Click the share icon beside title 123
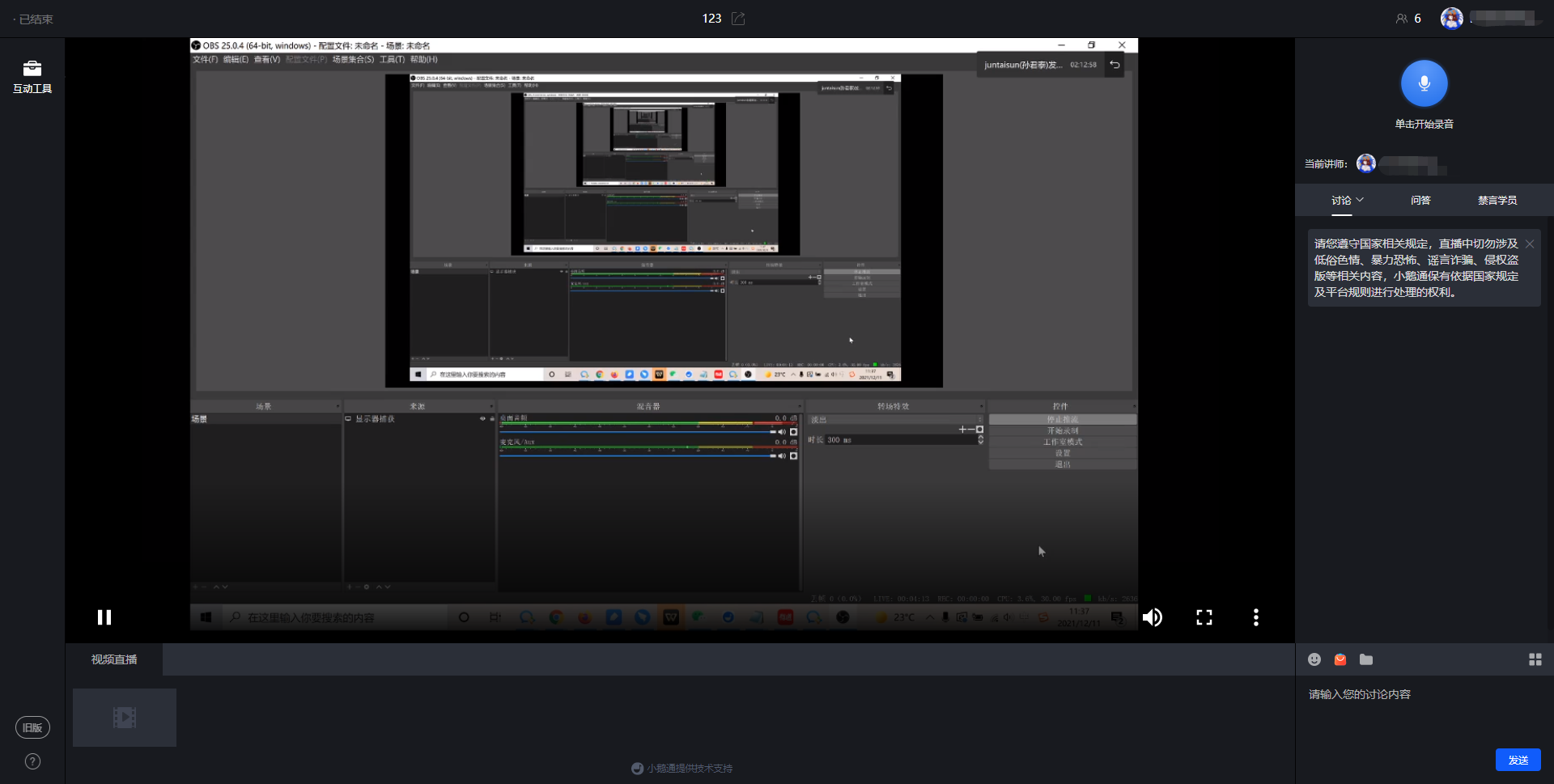 [738, 19]
